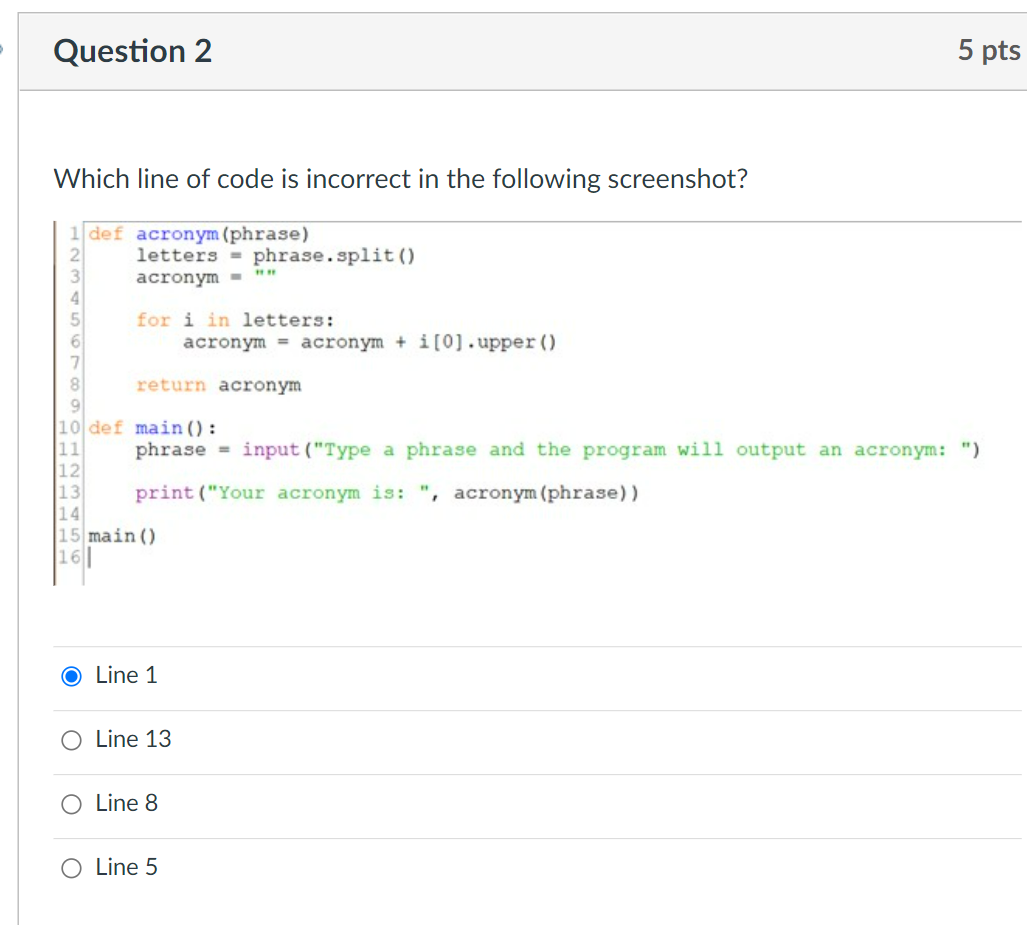This screenshot has width=1027, height=925.
Task: Select the Line 13 answer radio button
Action: [x=71, y=740]
